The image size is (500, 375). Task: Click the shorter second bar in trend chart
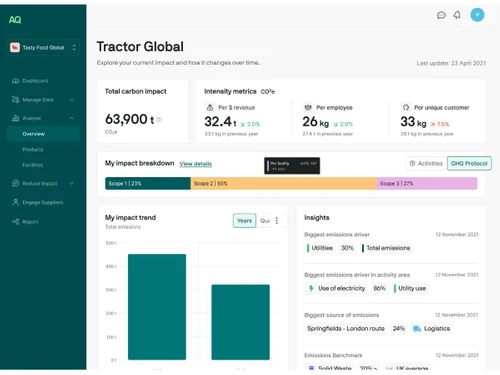pos(240,322)
